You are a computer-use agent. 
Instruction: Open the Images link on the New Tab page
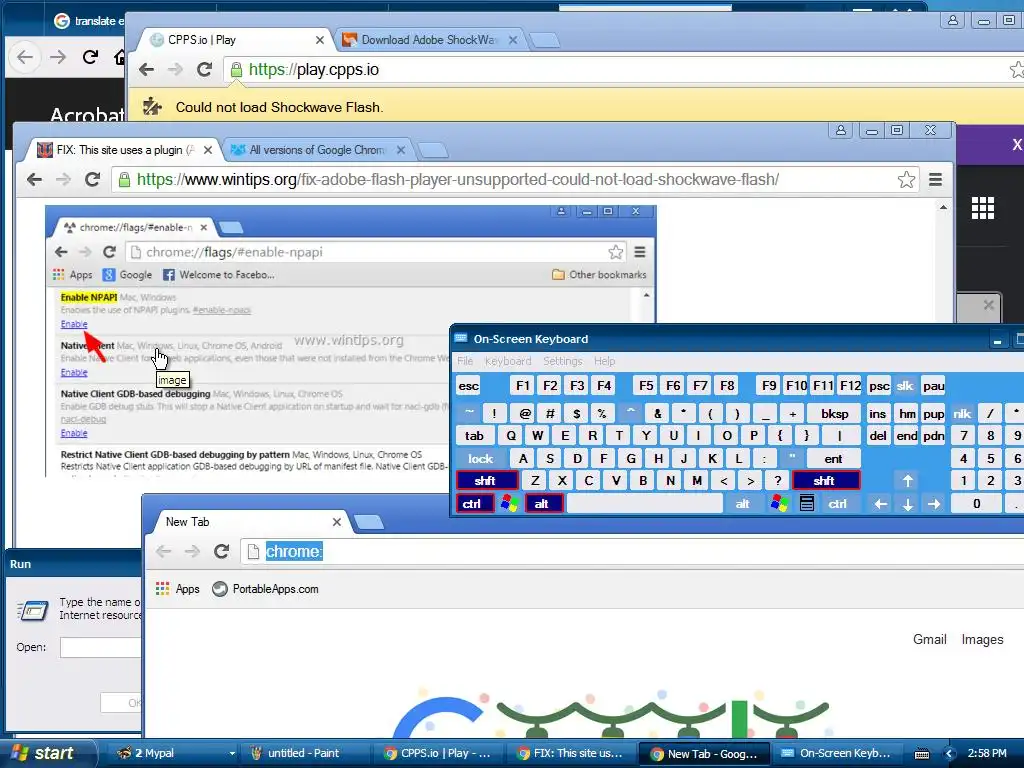pos(982,639)
